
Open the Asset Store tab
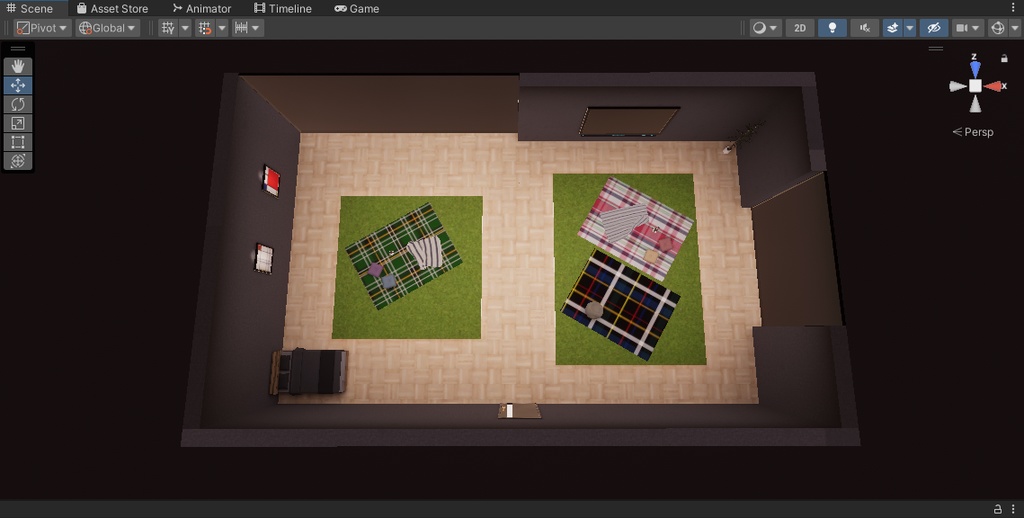click(112, 8)
